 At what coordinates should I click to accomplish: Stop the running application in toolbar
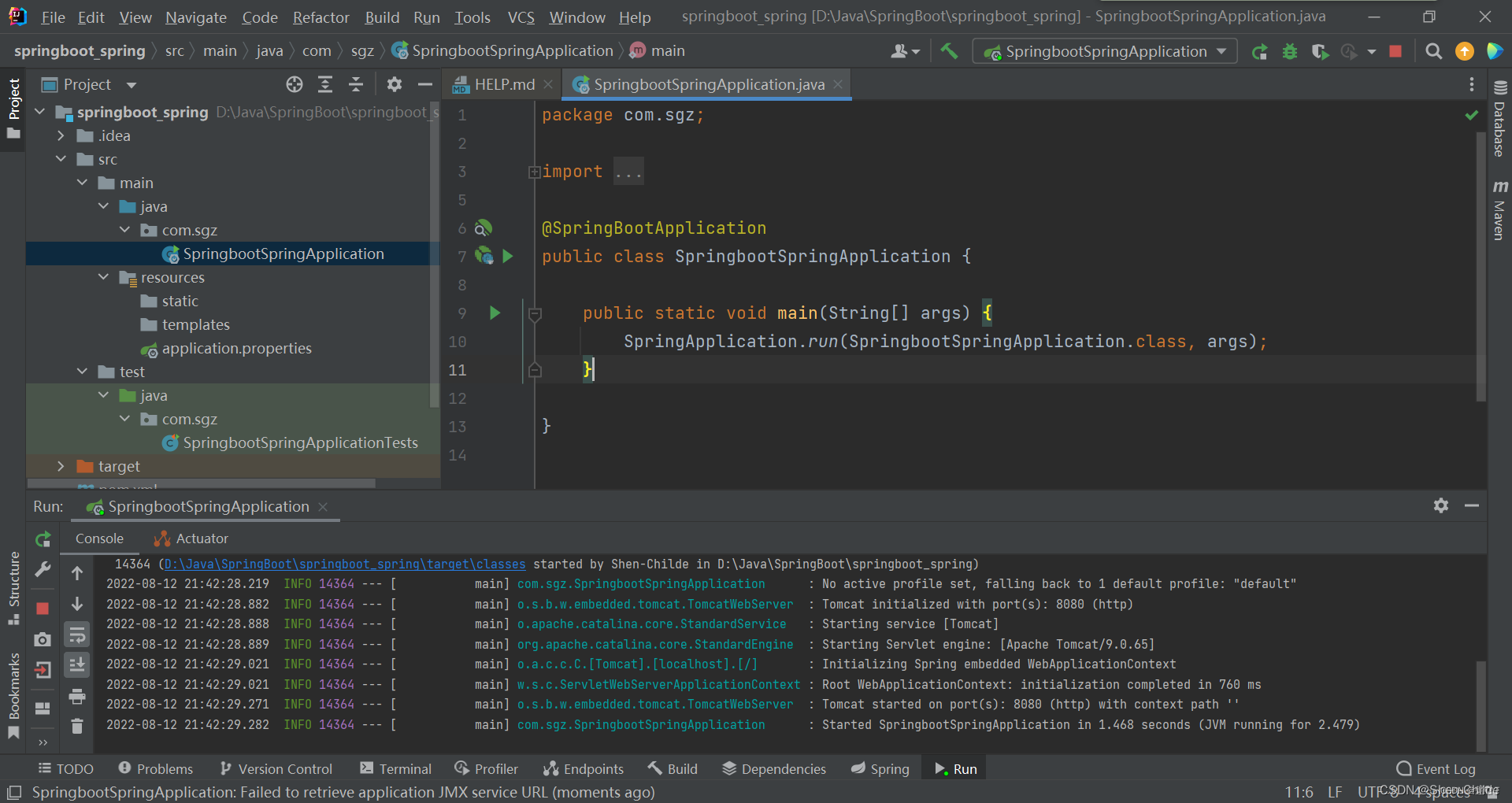1395,51
